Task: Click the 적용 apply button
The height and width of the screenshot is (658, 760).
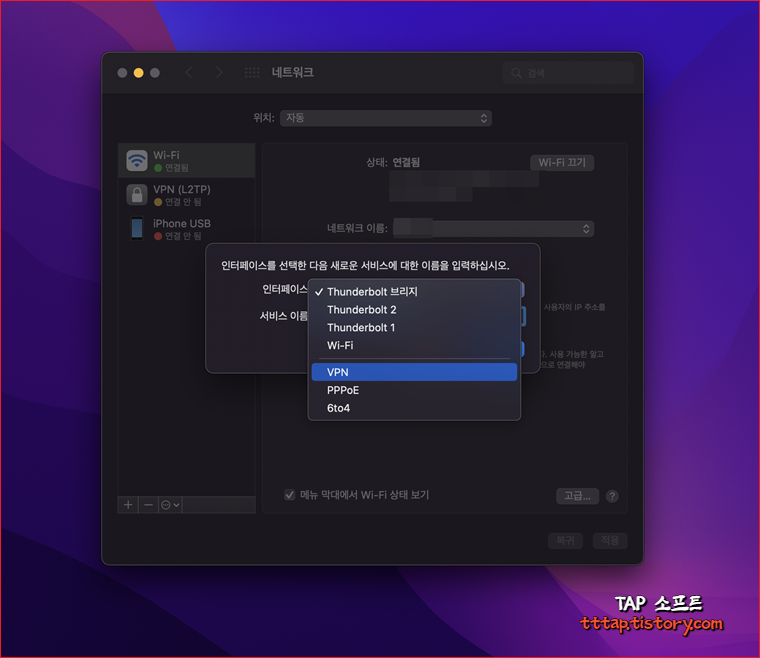Action: pyautogui.click(x=610, y=540)
